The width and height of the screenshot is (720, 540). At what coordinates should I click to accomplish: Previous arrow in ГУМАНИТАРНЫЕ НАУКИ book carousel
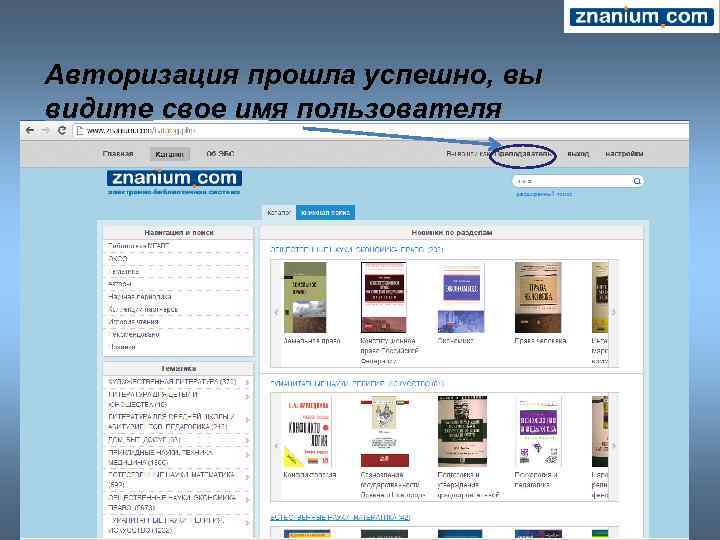coord(276,445)
